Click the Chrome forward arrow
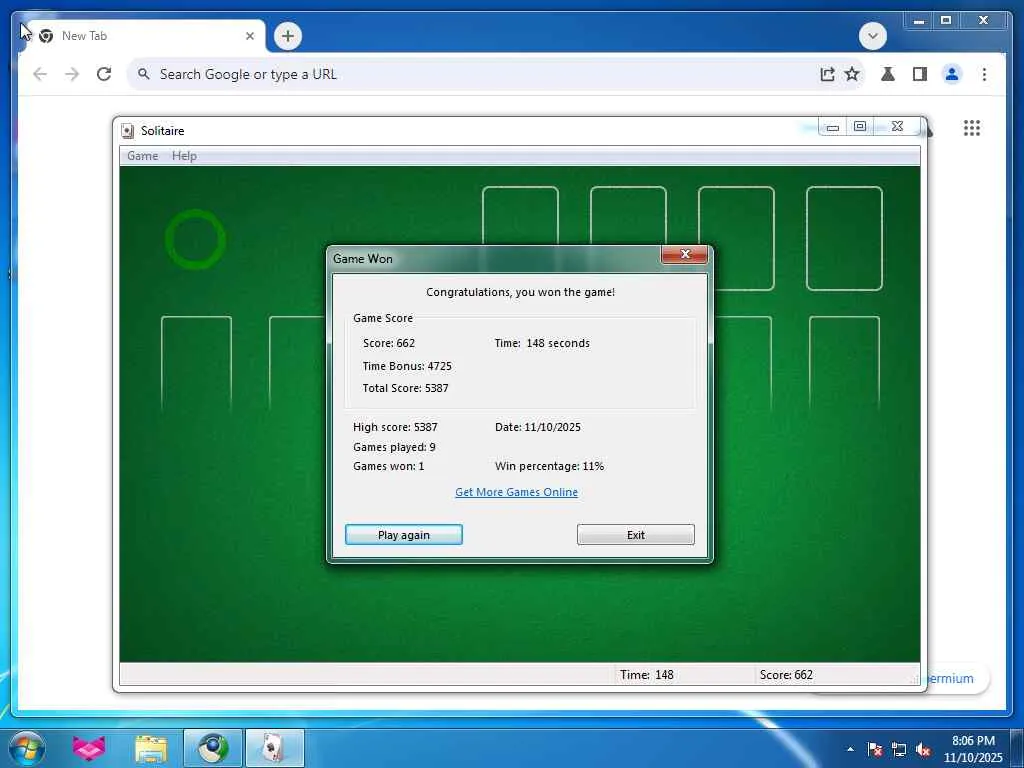Viewport: 1024px width, 768px height. pos(72,74)
